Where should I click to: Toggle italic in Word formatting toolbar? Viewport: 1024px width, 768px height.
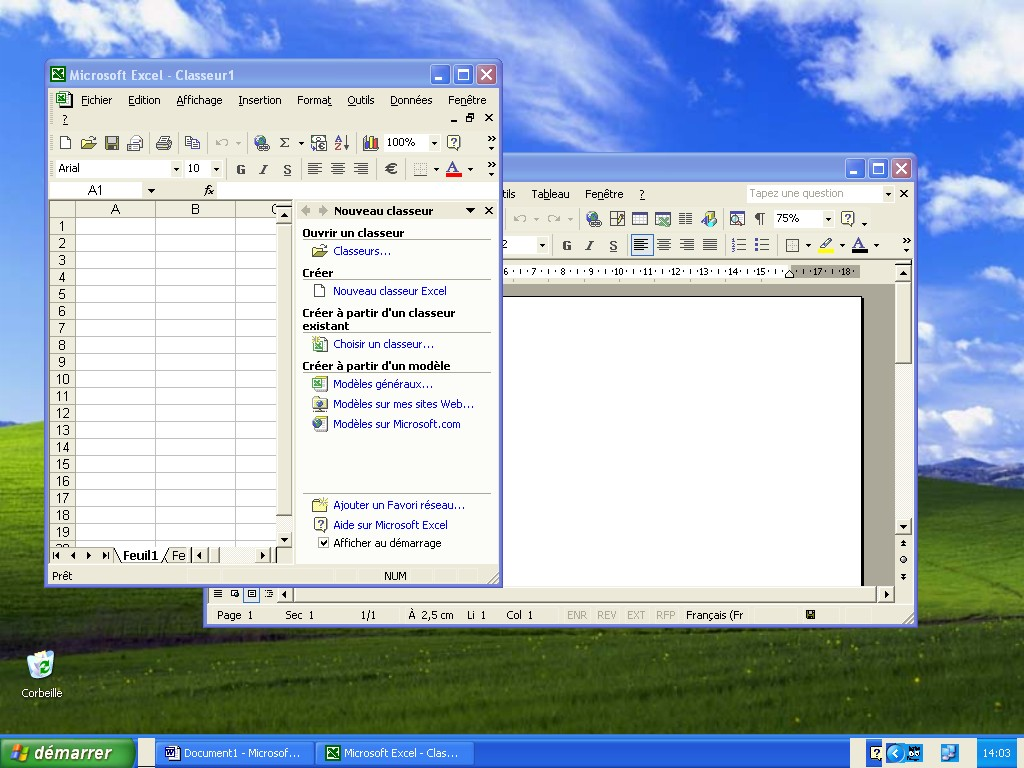[x=590, y=245]
